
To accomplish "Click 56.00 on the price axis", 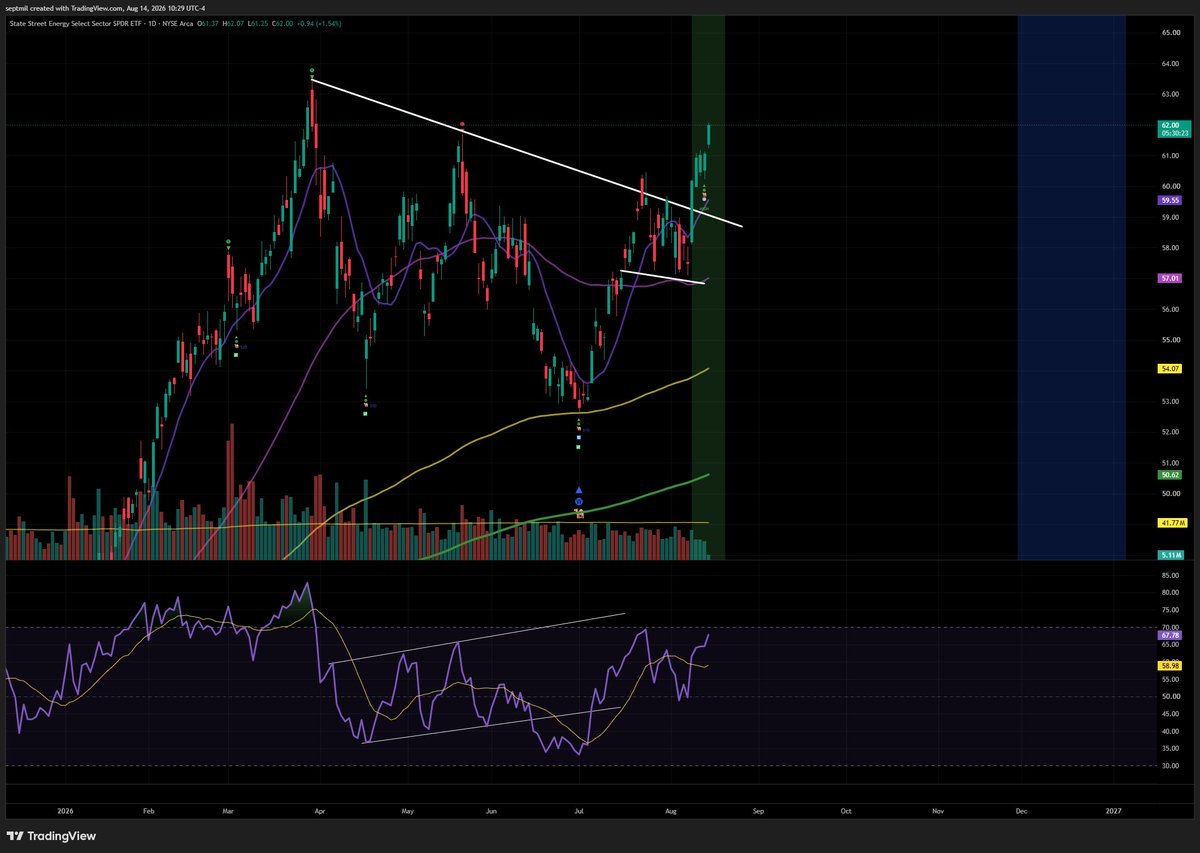I will click(1170, 309).
